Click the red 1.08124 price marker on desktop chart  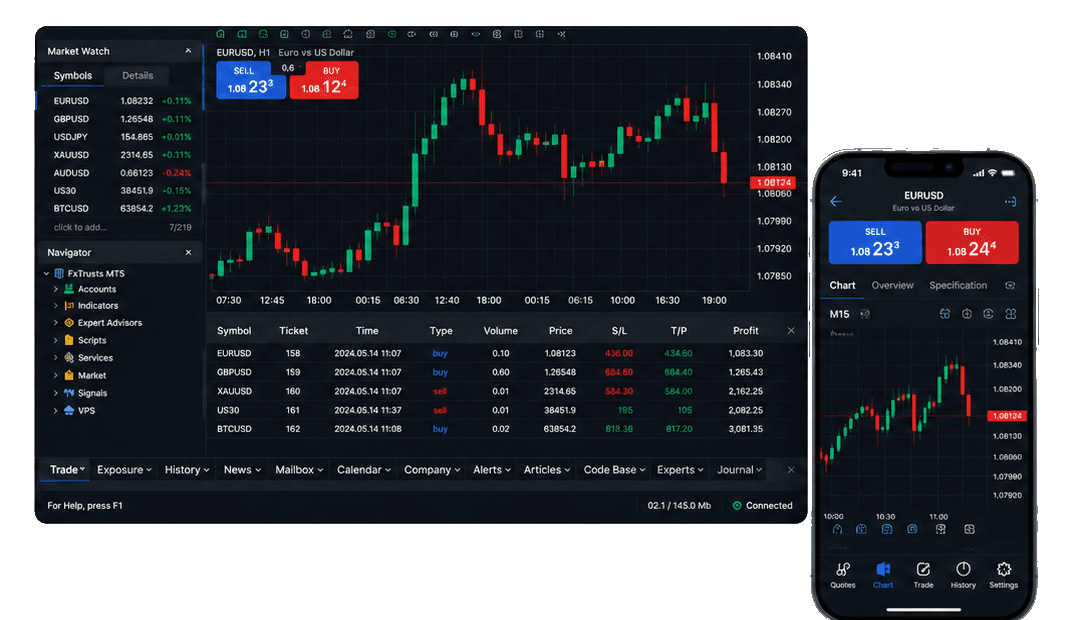click(773, 182)
